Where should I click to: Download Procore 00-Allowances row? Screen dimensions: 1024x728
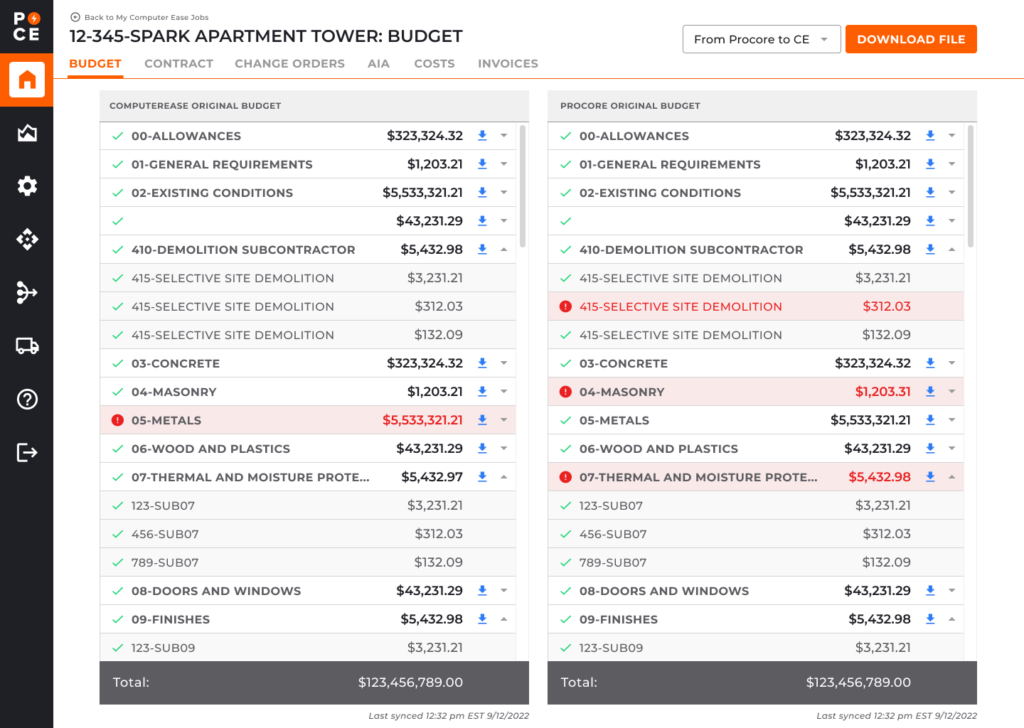click(930, 136)
